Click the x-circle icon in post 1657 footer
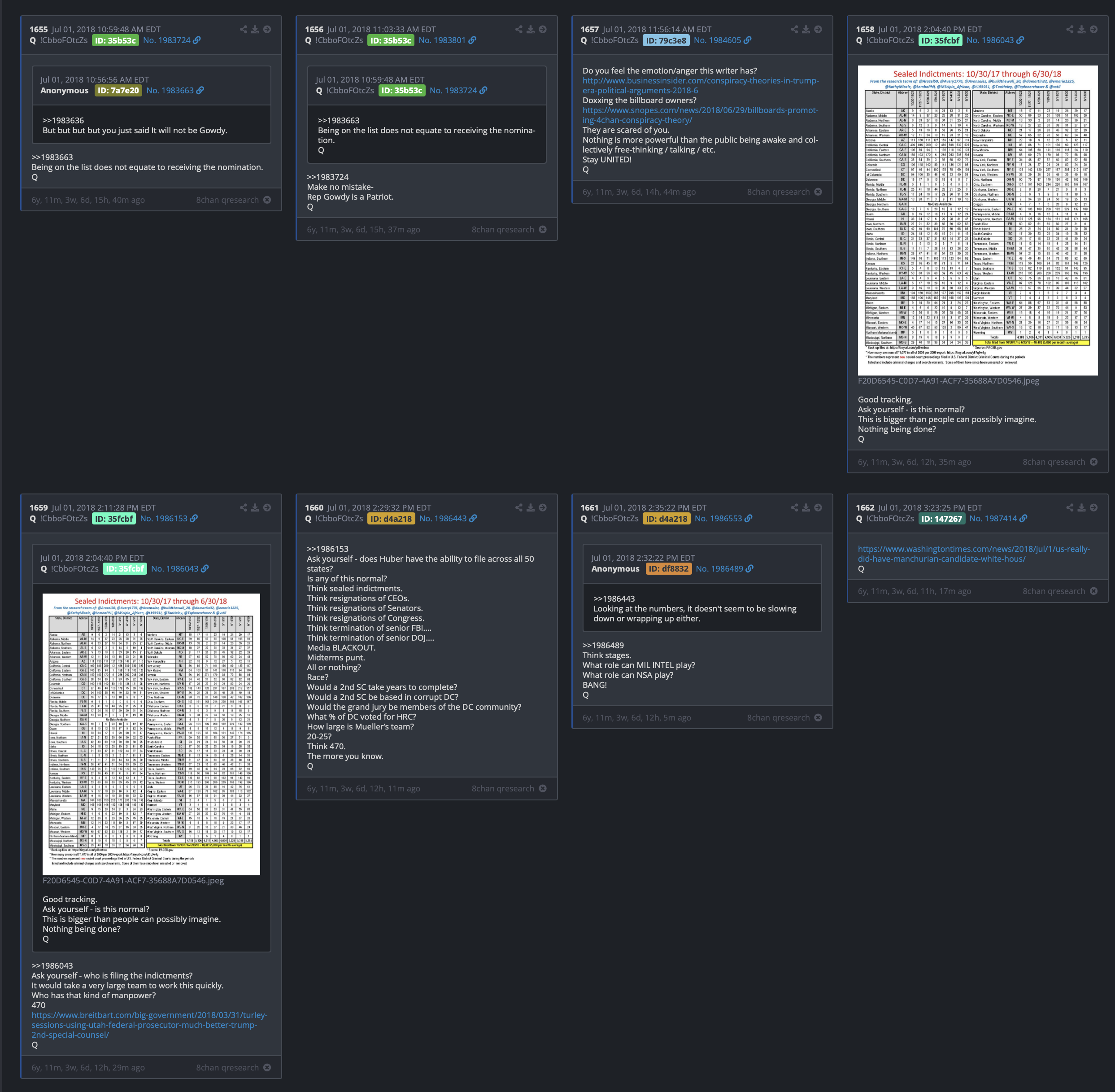1115x1092 pixels. [818, 192]
